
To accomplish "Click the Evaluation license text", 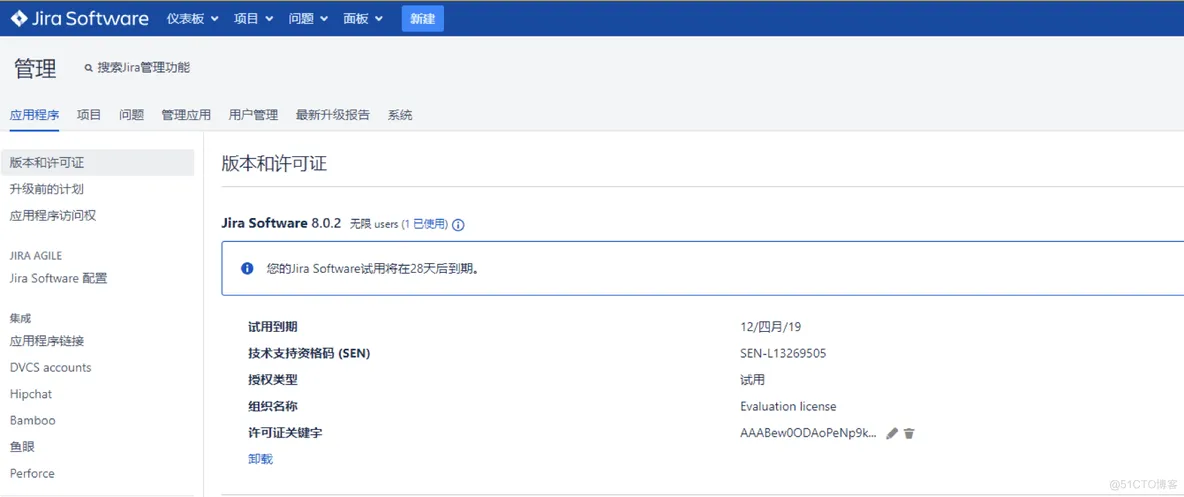I will [x=788, y=406].
